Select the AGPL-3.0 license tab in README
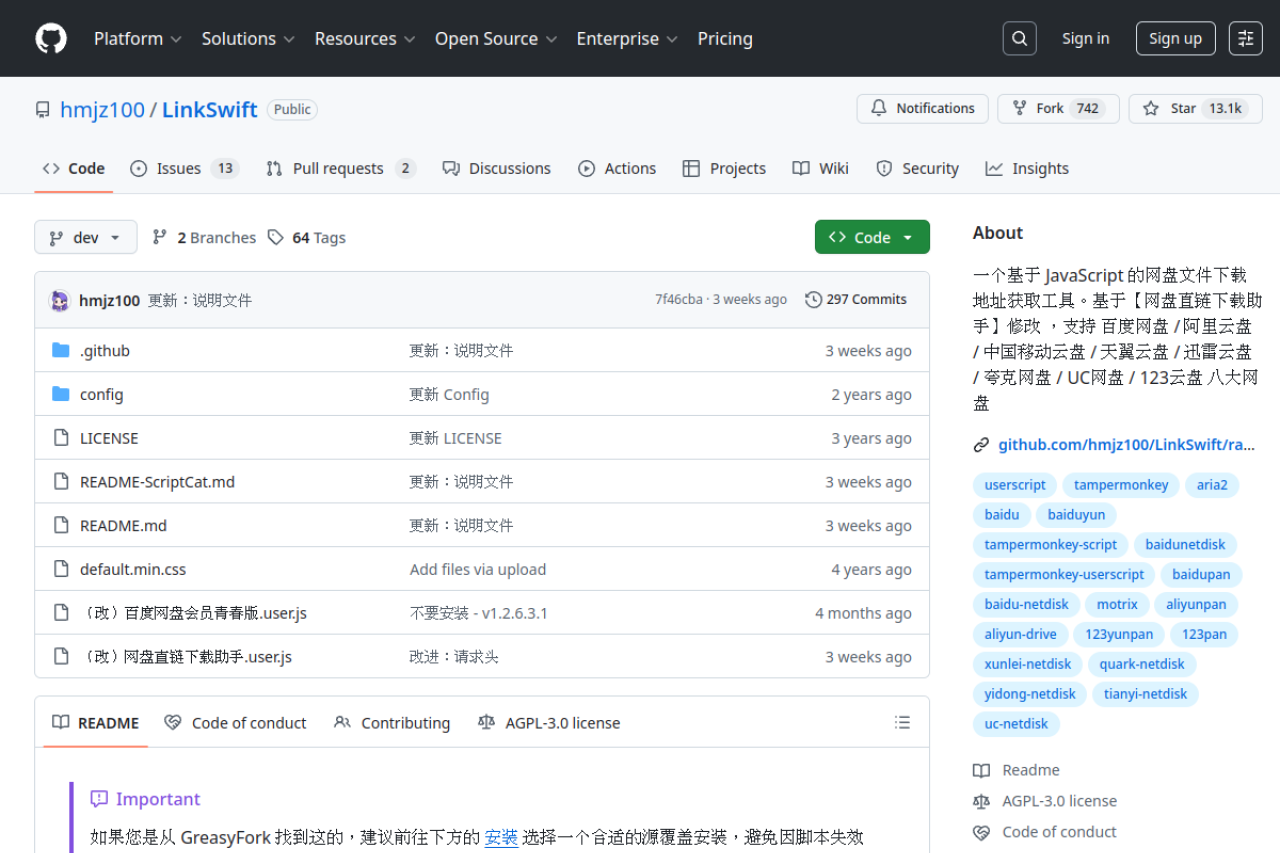This screenshot has height=853, width=1280. [x=549, y=722]
